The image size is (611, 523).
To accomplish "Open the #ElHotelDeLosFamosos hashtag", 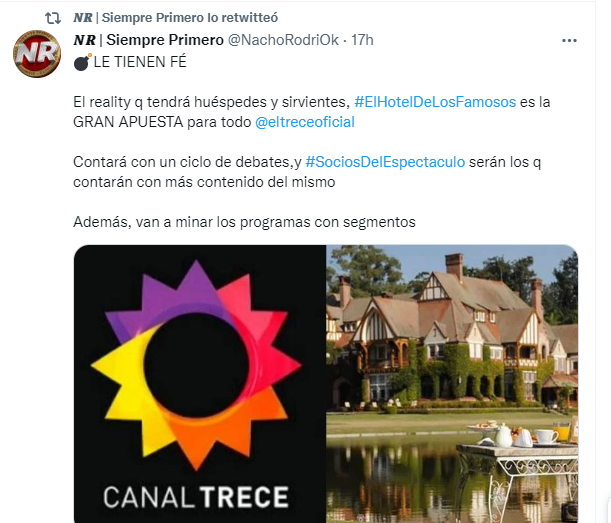I will coord(435,102).
